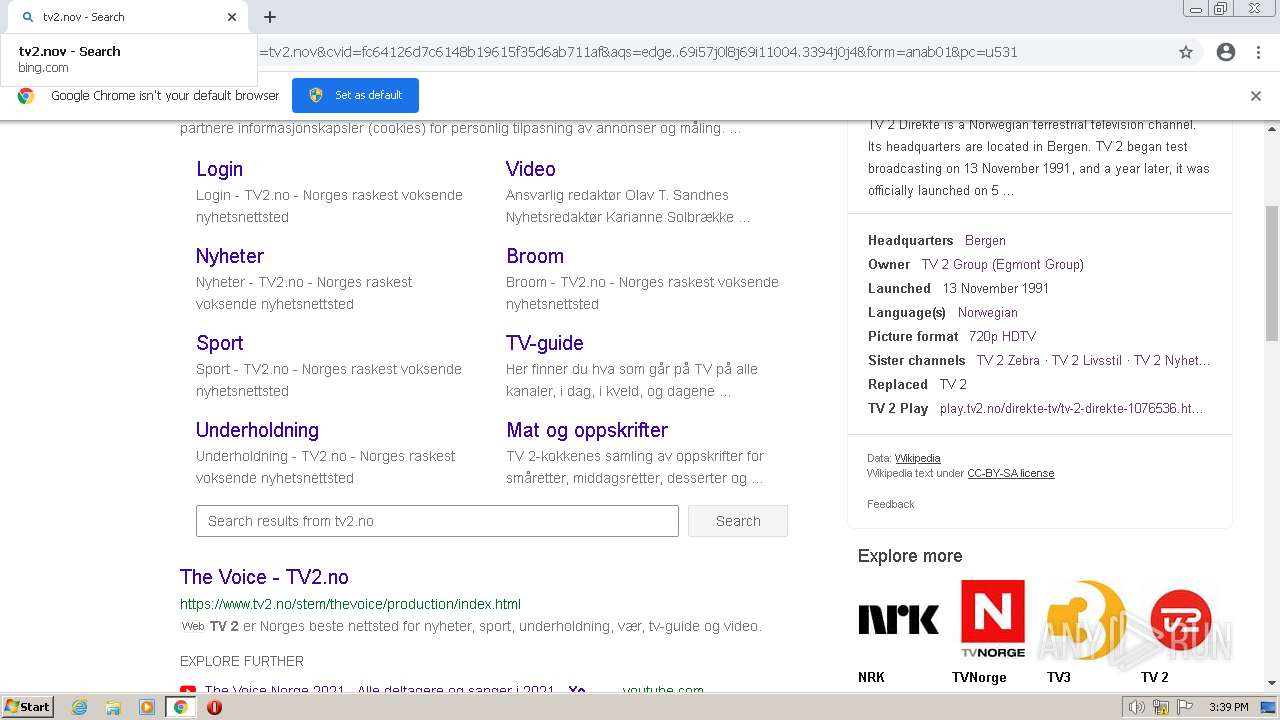This screenshot has height=720, width=1280.
Task: Open the TV-guide sitelink
Action: 544,343
